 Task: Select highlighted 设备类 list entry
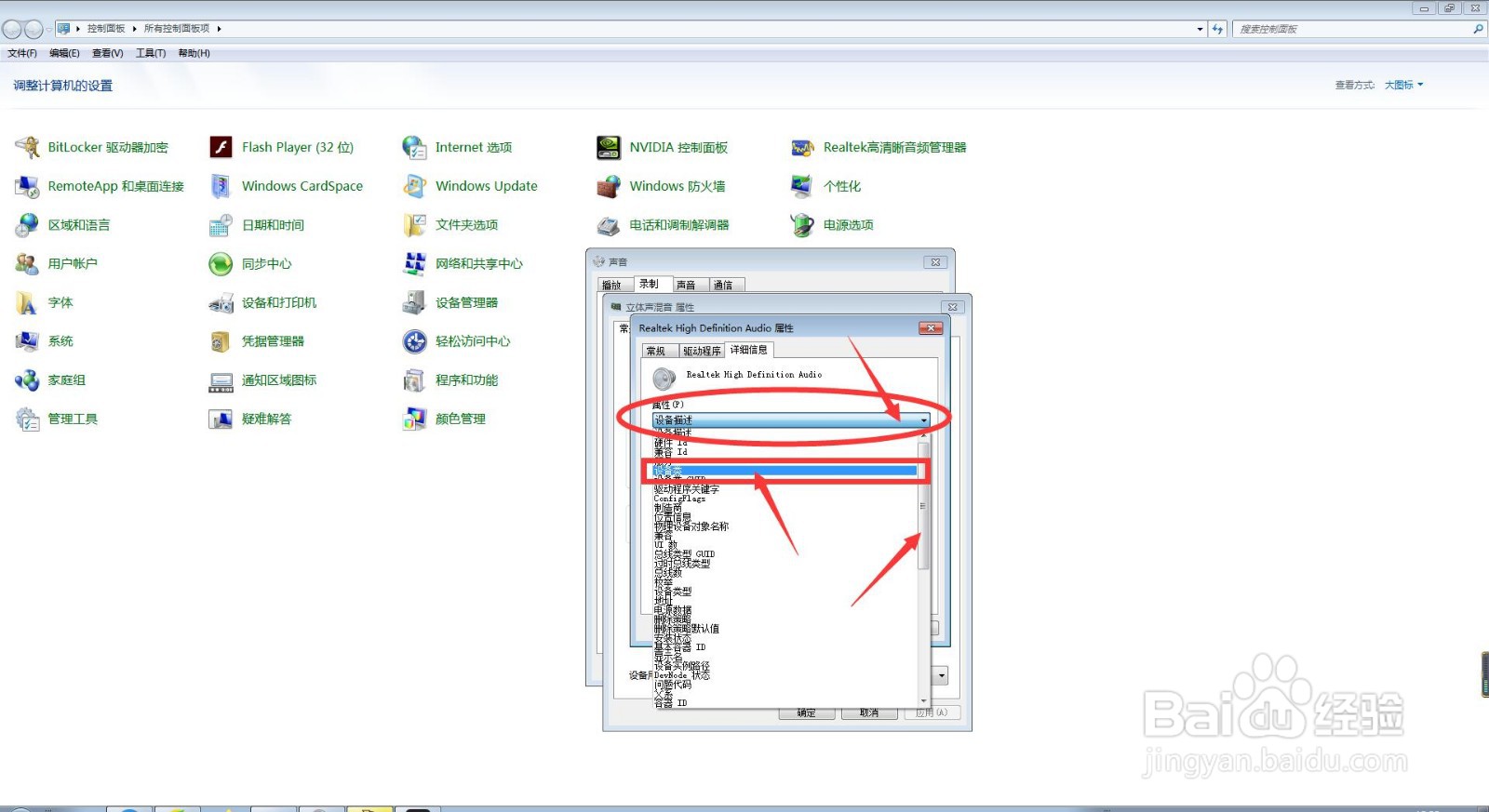tap(785, 471)
